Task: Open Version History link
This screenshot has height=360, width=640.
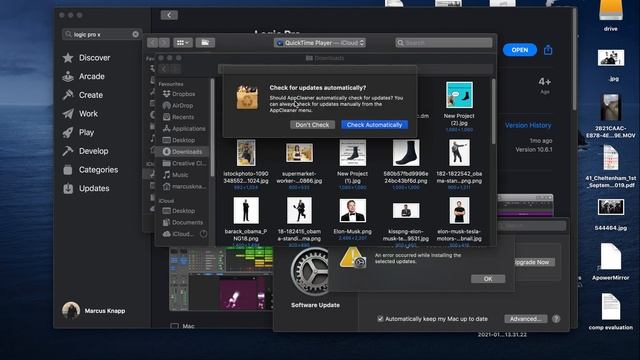Action: click(528, 125)
